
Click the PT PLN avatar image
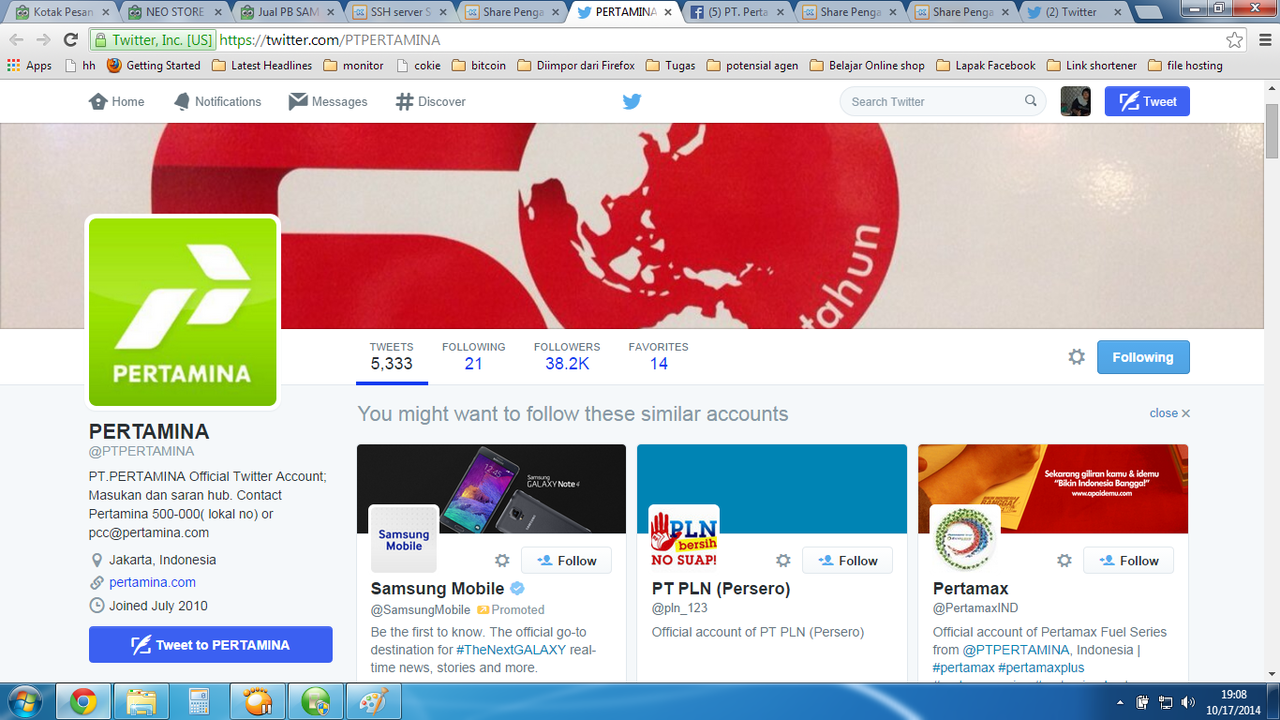point(685,539)
